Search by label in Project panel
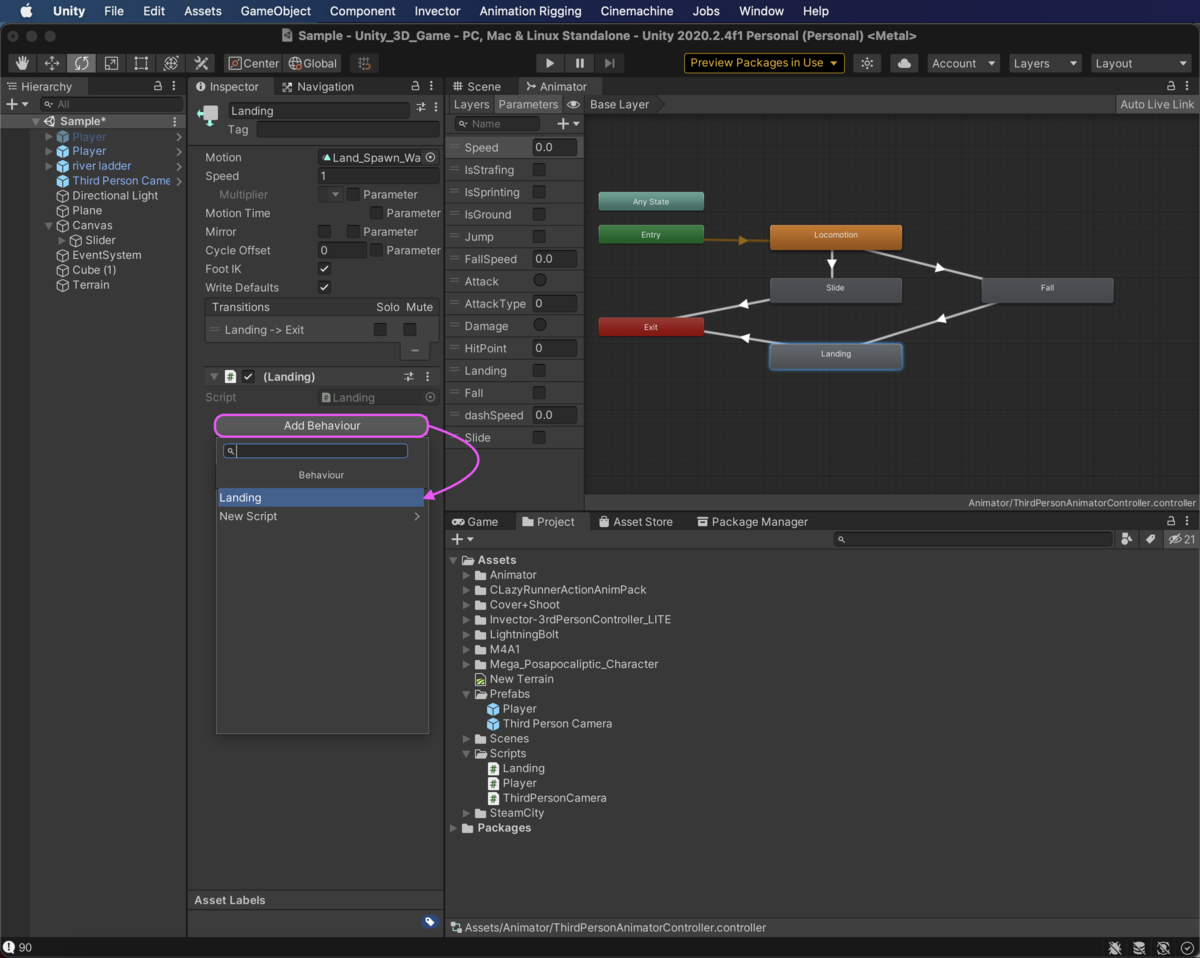Viewport: 1200px width, 958px height. pyautogui.click(x=1150, y=539)
